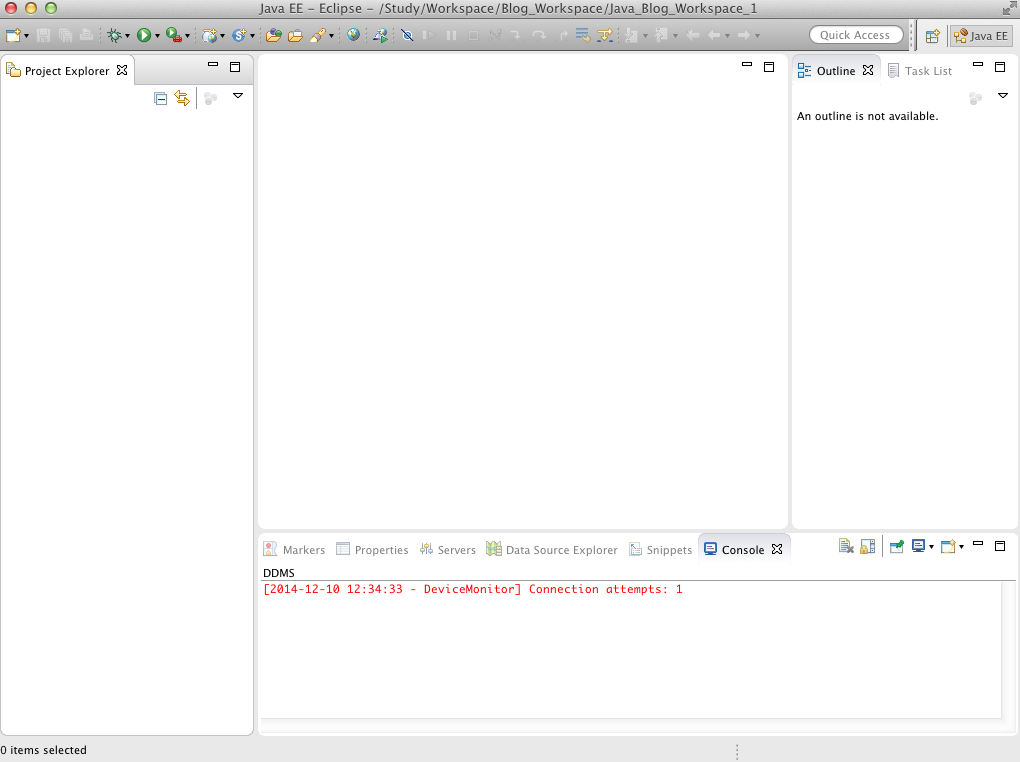Click the macOS fullscreen arrows icon
1020x762 pixels.
tap(1010, 8)
